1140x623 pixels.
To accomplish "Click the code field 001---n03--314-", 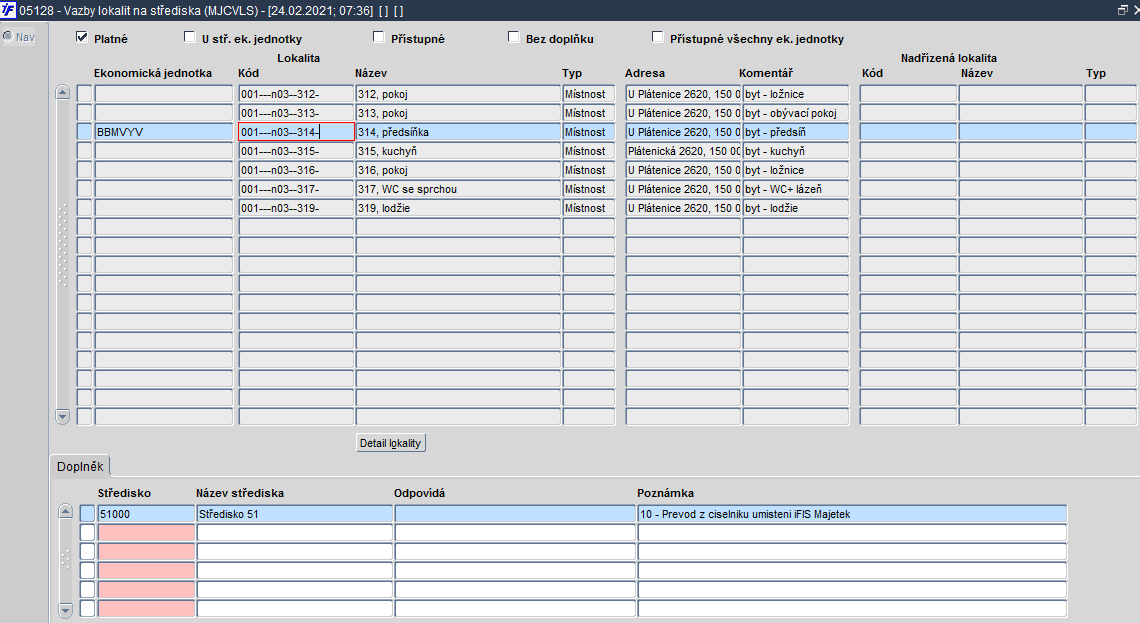I will 297,132.
